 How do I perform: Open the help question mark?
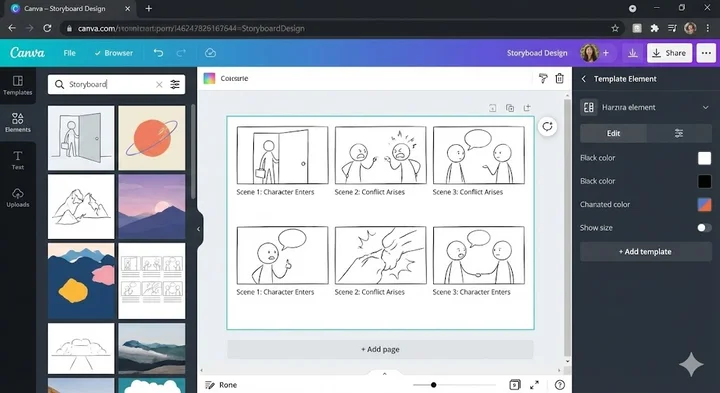coord(559,385)
